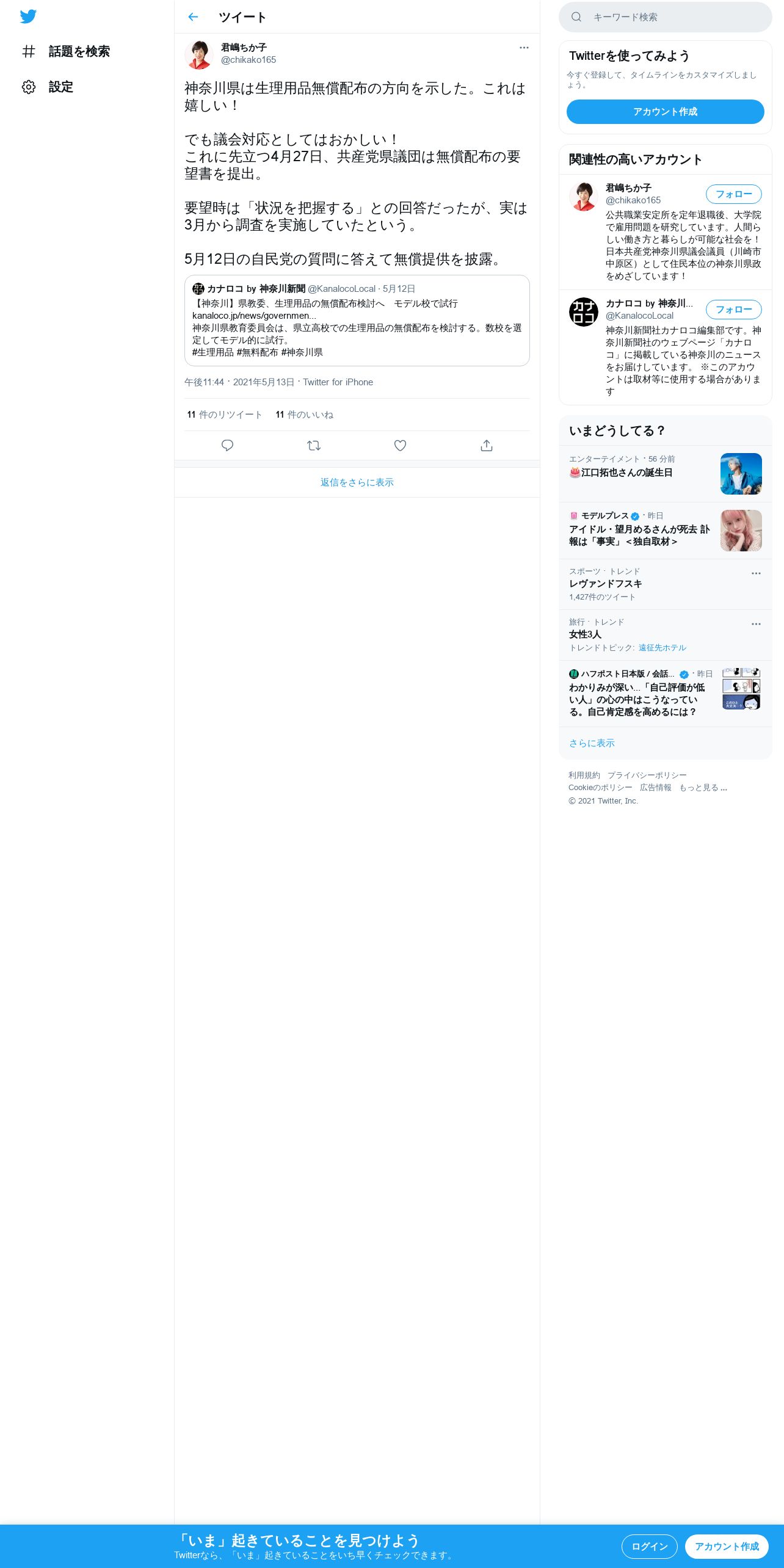Follow カナロコ by 神奈川 with フォロー button
The height and width of the screenshot is (1568, 784).
(x=734, y=310)
